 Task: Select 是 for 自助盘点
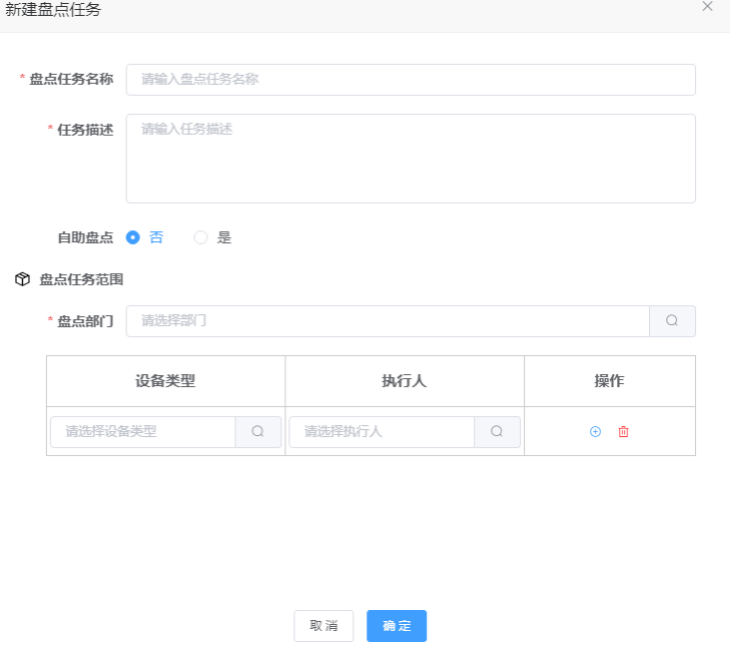pos(201,237)
